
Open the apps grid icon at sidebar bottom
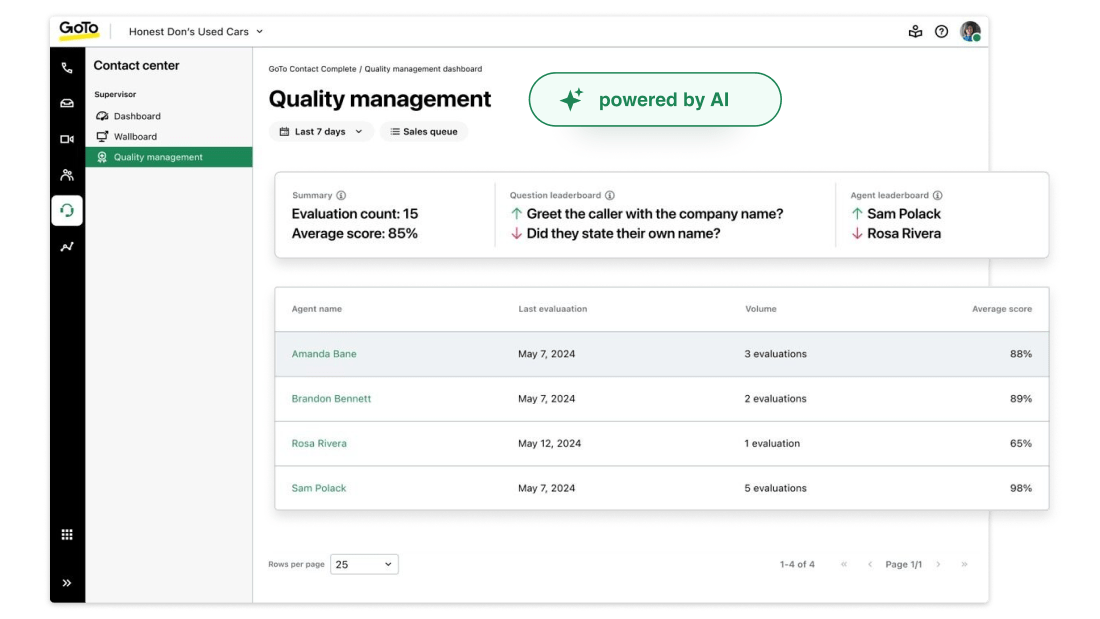(66, 534)
